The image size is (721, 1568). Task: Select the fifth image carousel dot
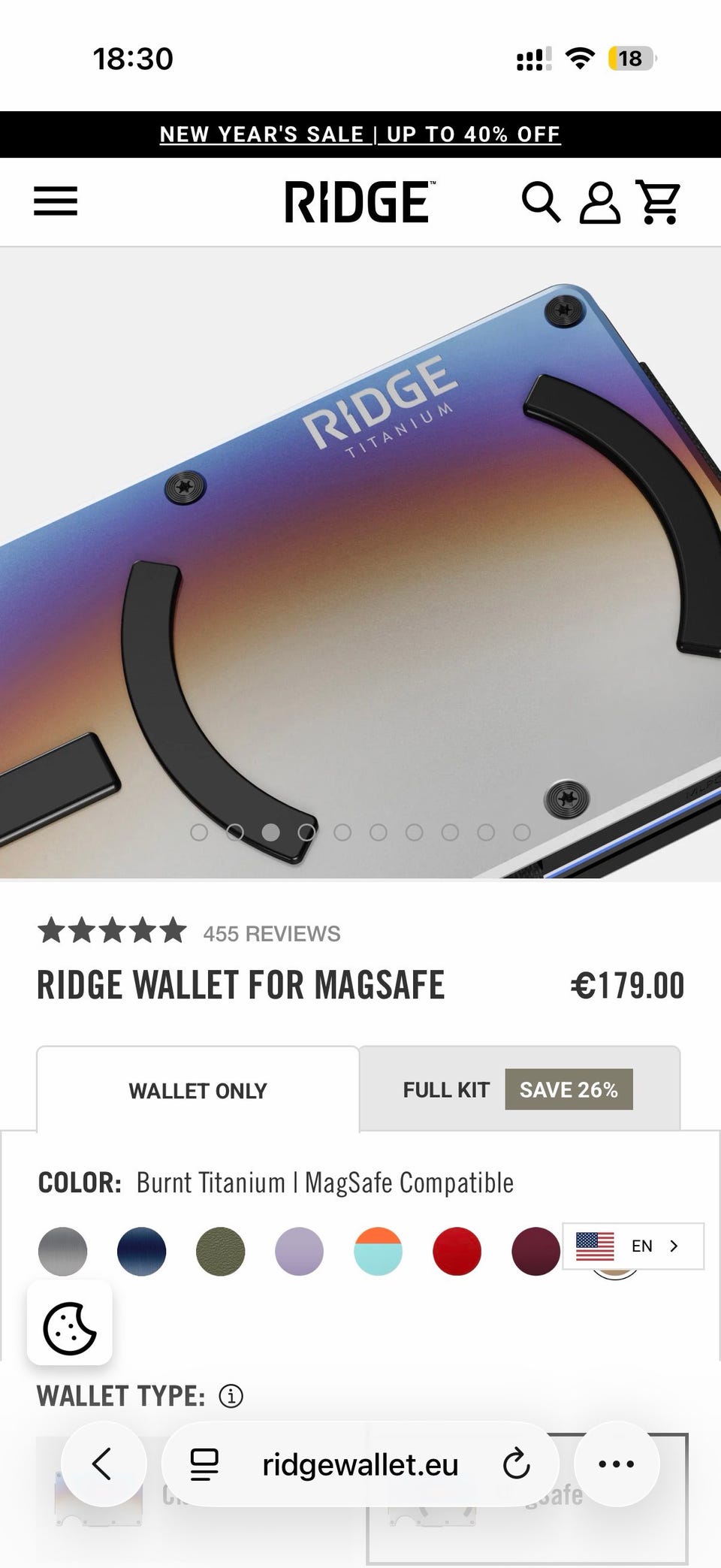342,832
